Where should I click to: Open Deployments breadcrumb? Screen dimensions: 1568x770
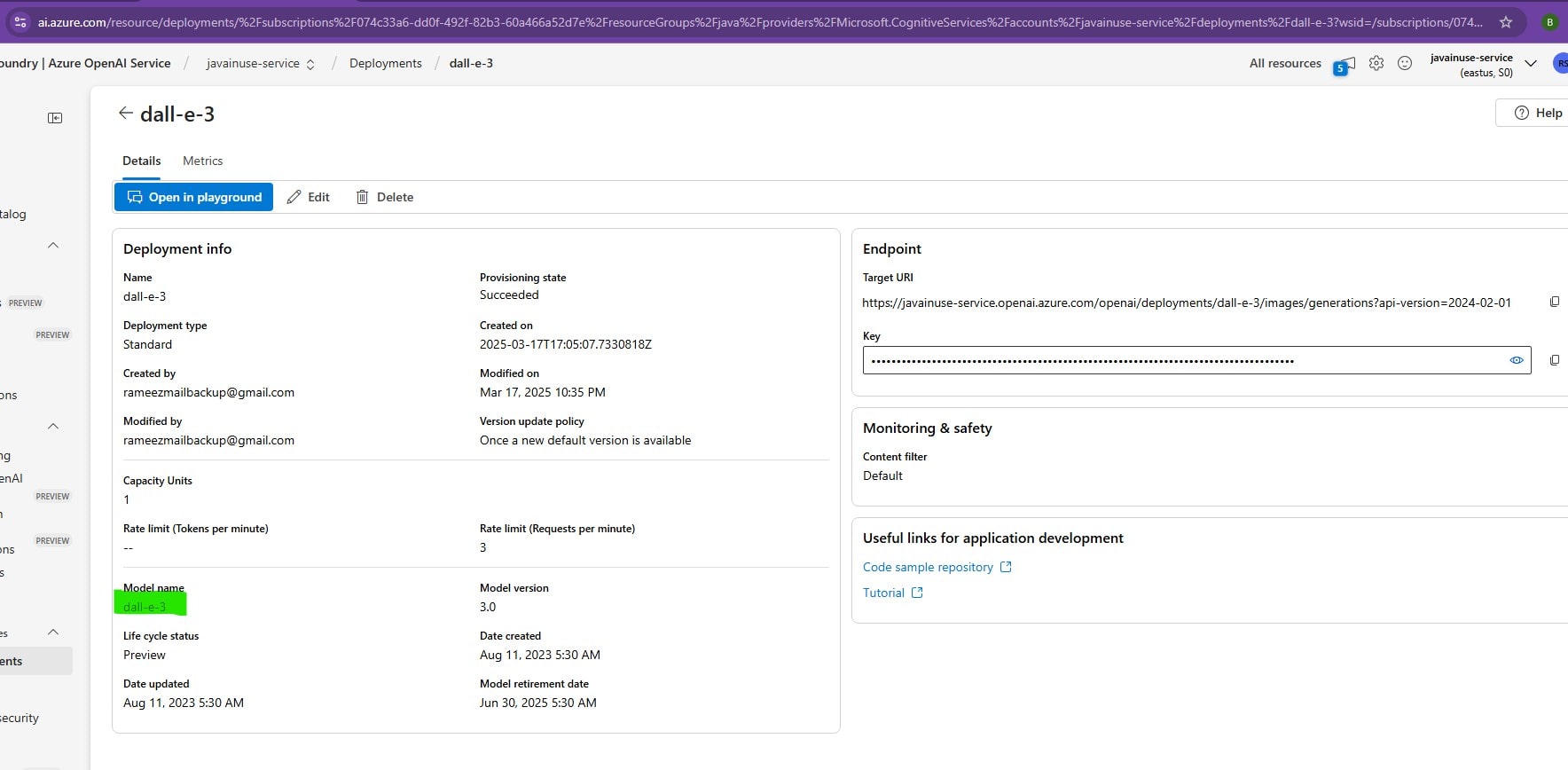pyautogui.click(x=386, y=63)
